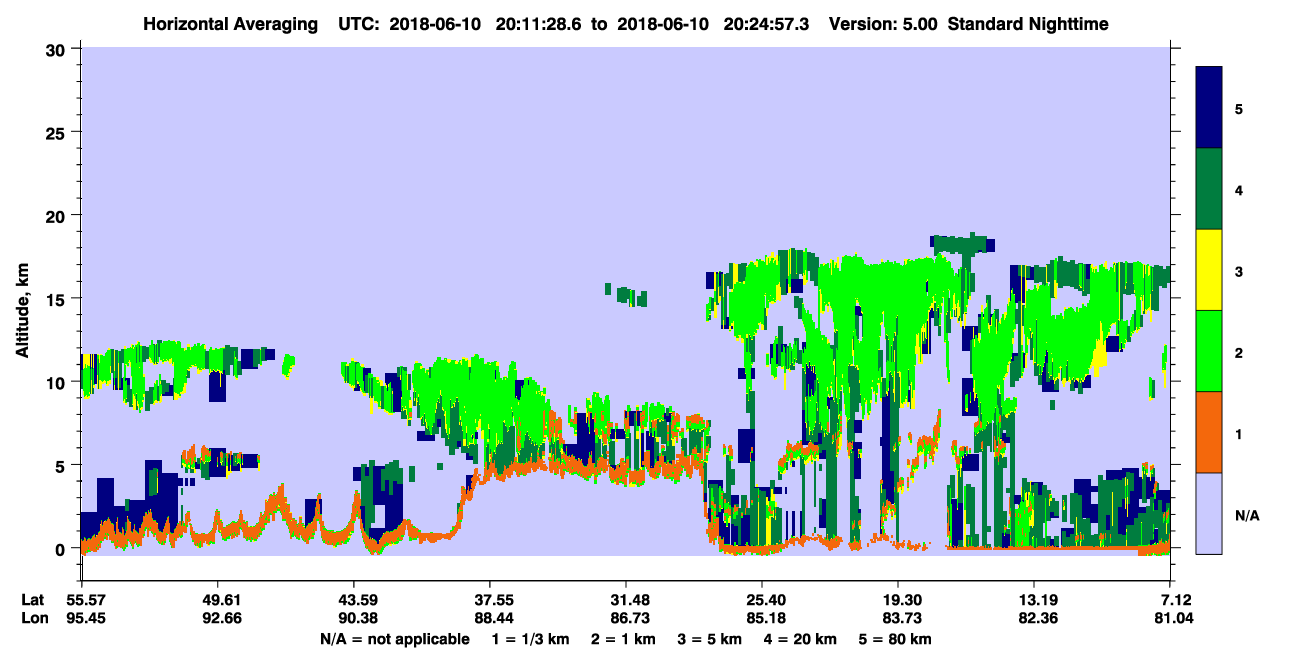1300x667 pixels.
Task: Click the 'Lat' row label
Action: point(31,600)
